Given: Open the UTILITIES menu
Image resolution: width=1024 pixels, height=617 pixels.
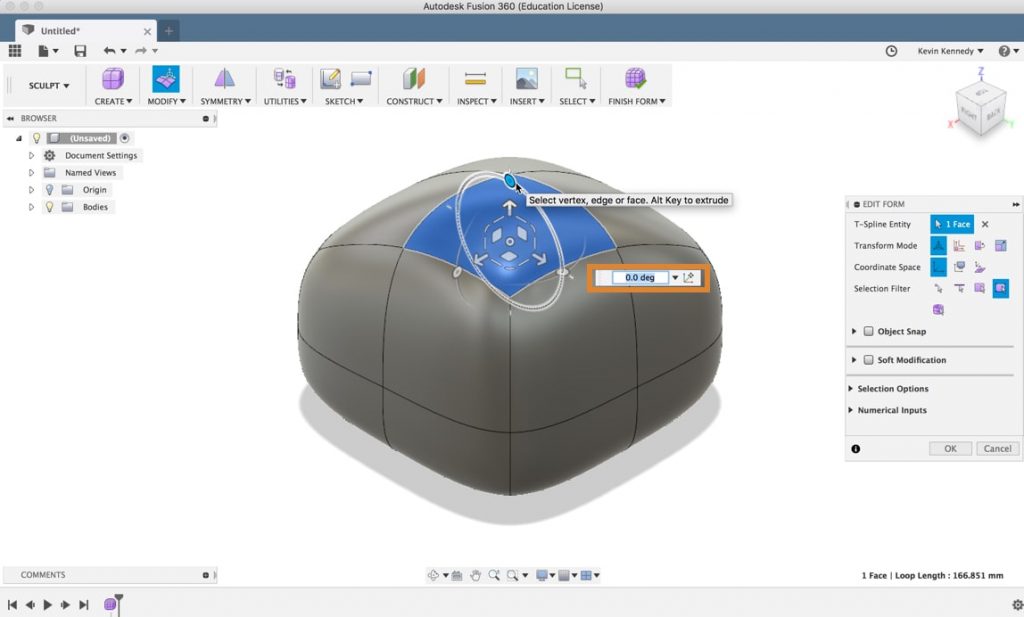Looking at the screenshot, I should [285, 101].
